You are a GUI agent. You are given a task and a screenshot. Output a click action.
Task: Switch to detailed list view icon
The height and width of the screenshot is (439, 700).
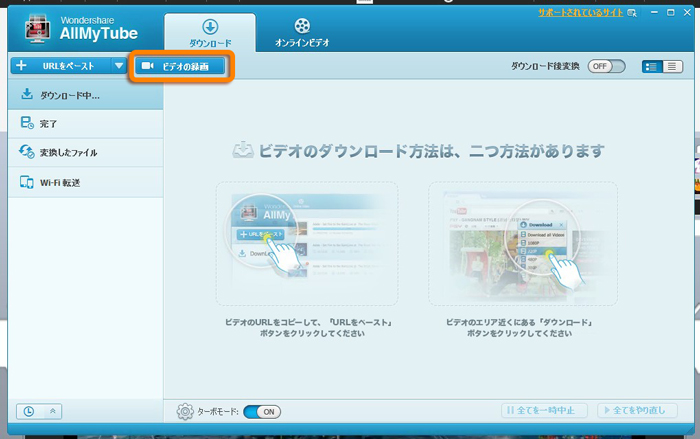tap(652, 67)
